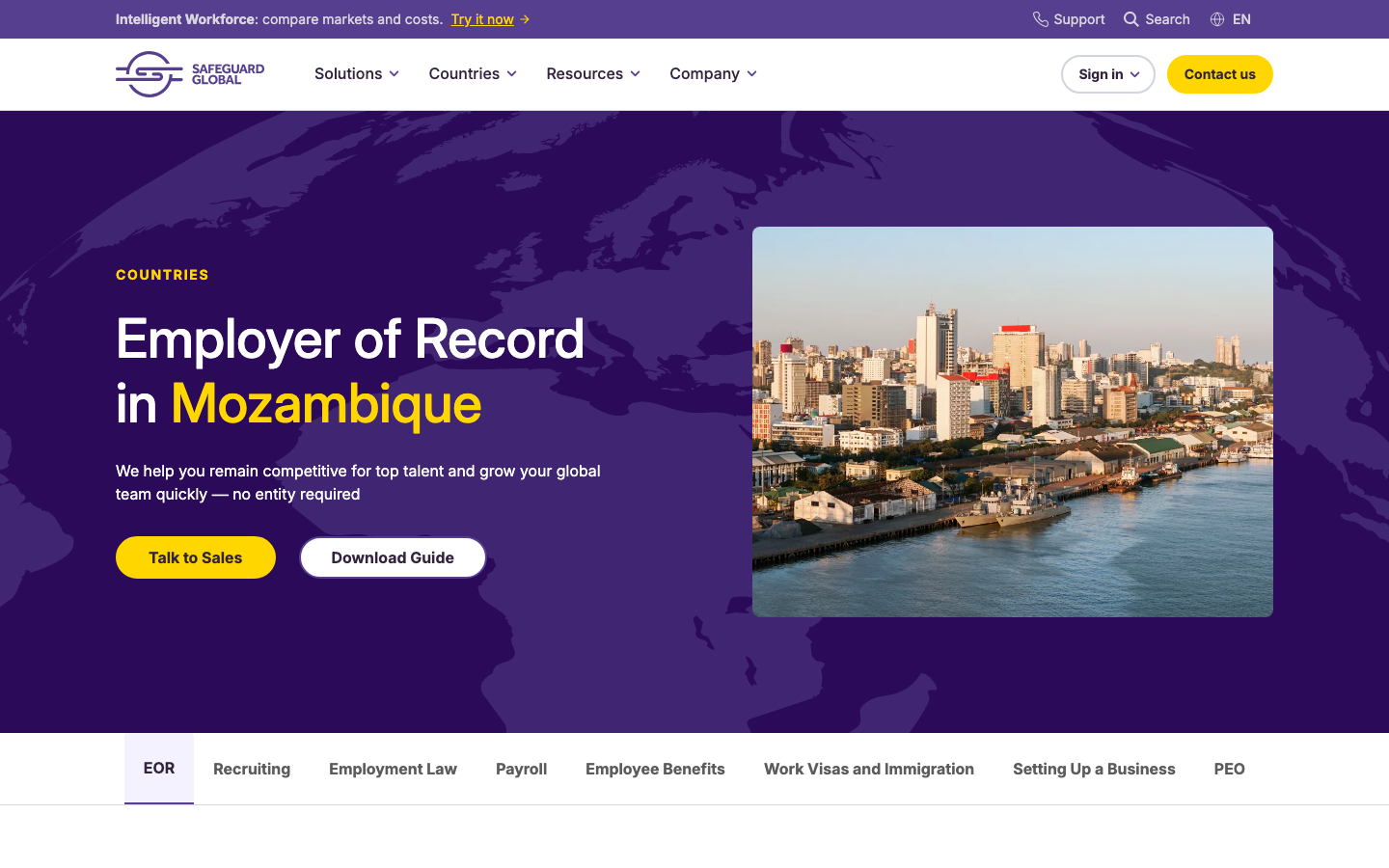Expand the Resources menu chevron

(x=635, y=74)
